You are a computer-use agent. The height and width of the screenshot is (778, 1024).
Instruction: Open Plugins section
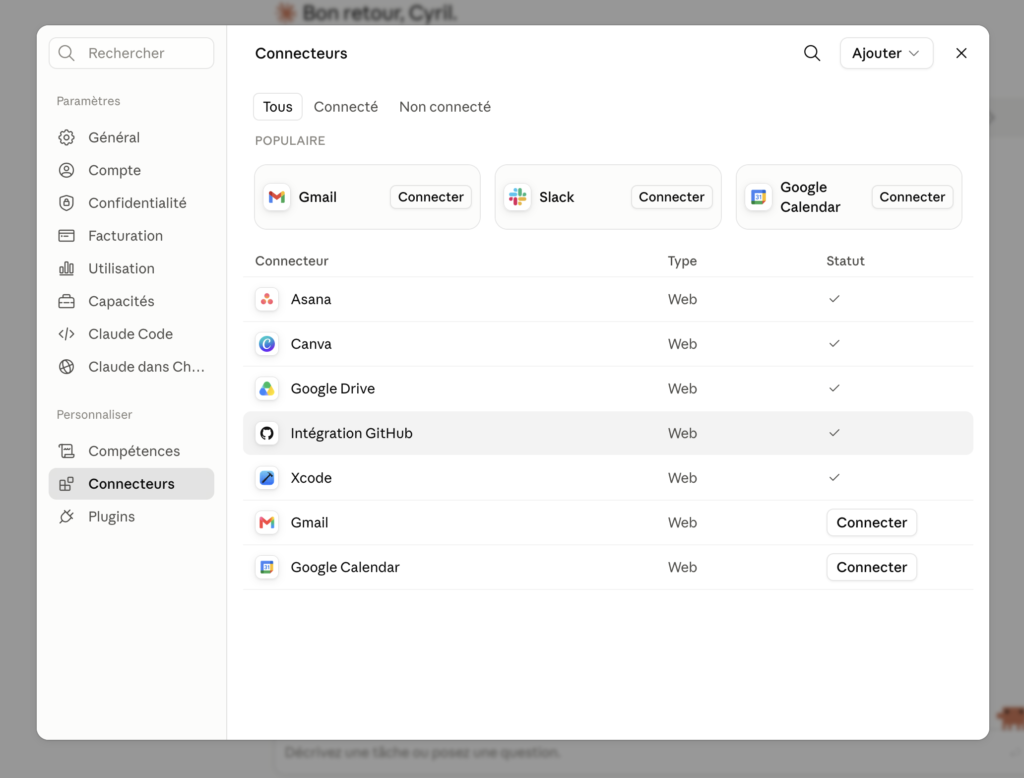(131, 517)
